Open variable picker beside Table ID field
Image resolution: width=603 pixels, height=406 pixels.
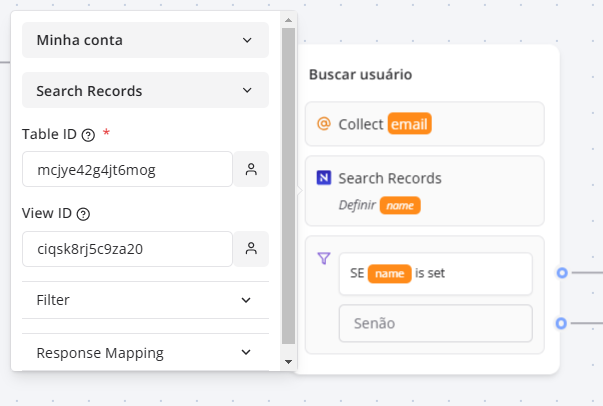pos(251,170)
